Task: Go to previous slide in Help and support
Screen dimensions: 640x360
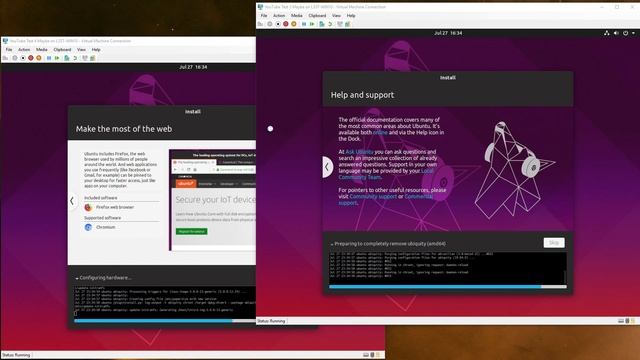Action: pyautogui.click(x=327, y=167)
